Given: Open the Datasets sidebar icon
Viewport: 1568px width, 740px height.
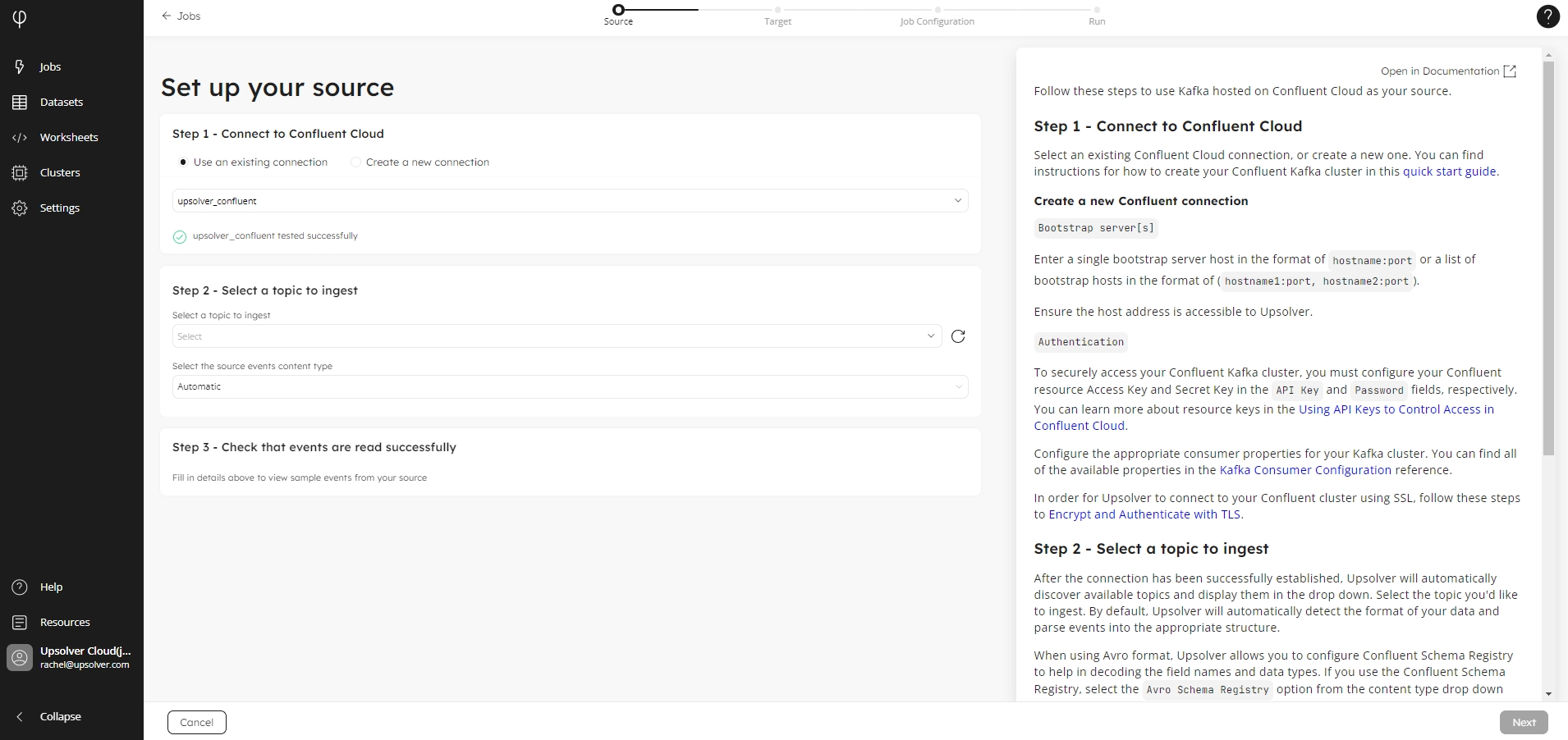Looking at the screenshot, I should point(20,103).
